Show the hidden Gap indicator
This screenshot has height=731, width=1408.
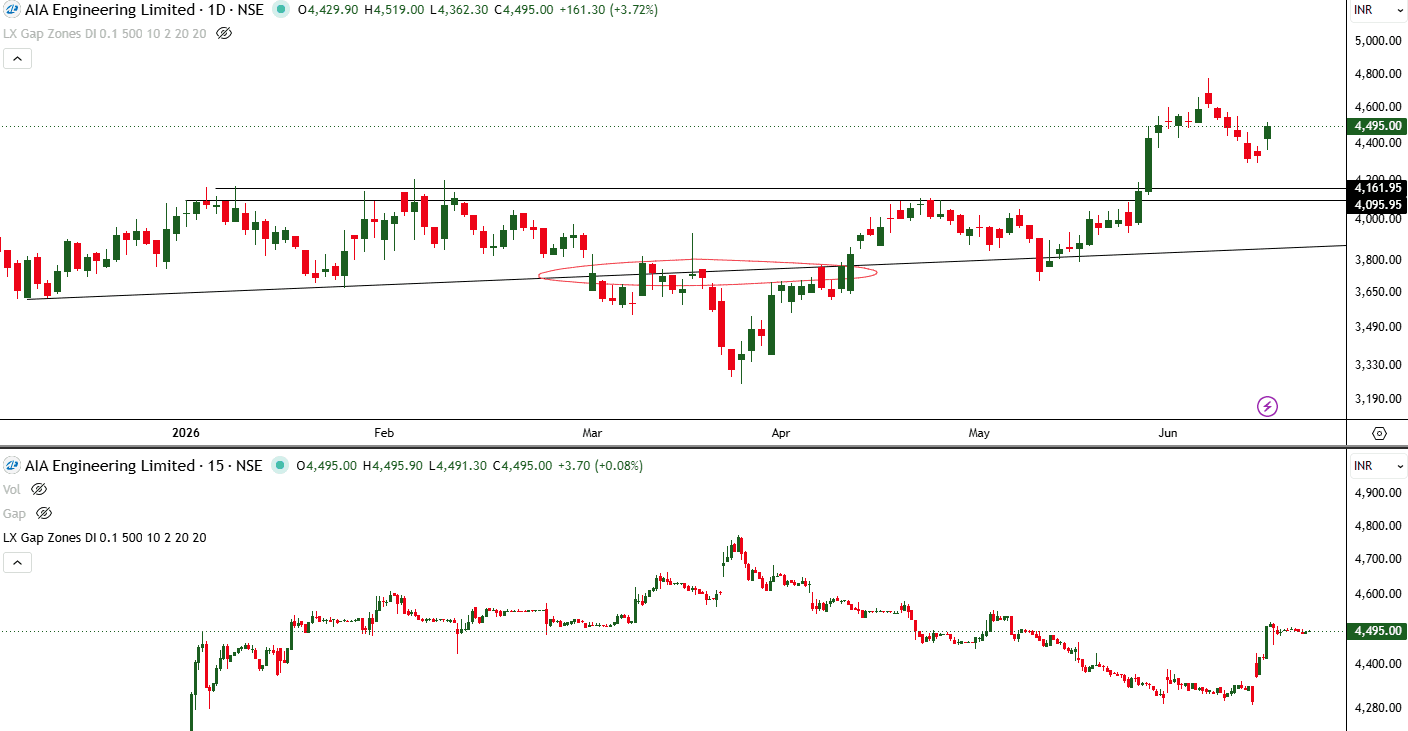[x=43, y=513]
